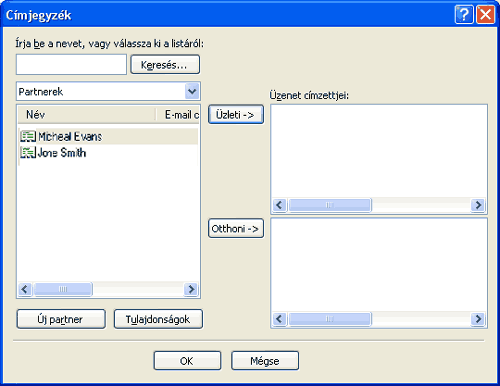500x386 pixels.
Task: Click the Keresés... button
Action: tap(165, 65)
